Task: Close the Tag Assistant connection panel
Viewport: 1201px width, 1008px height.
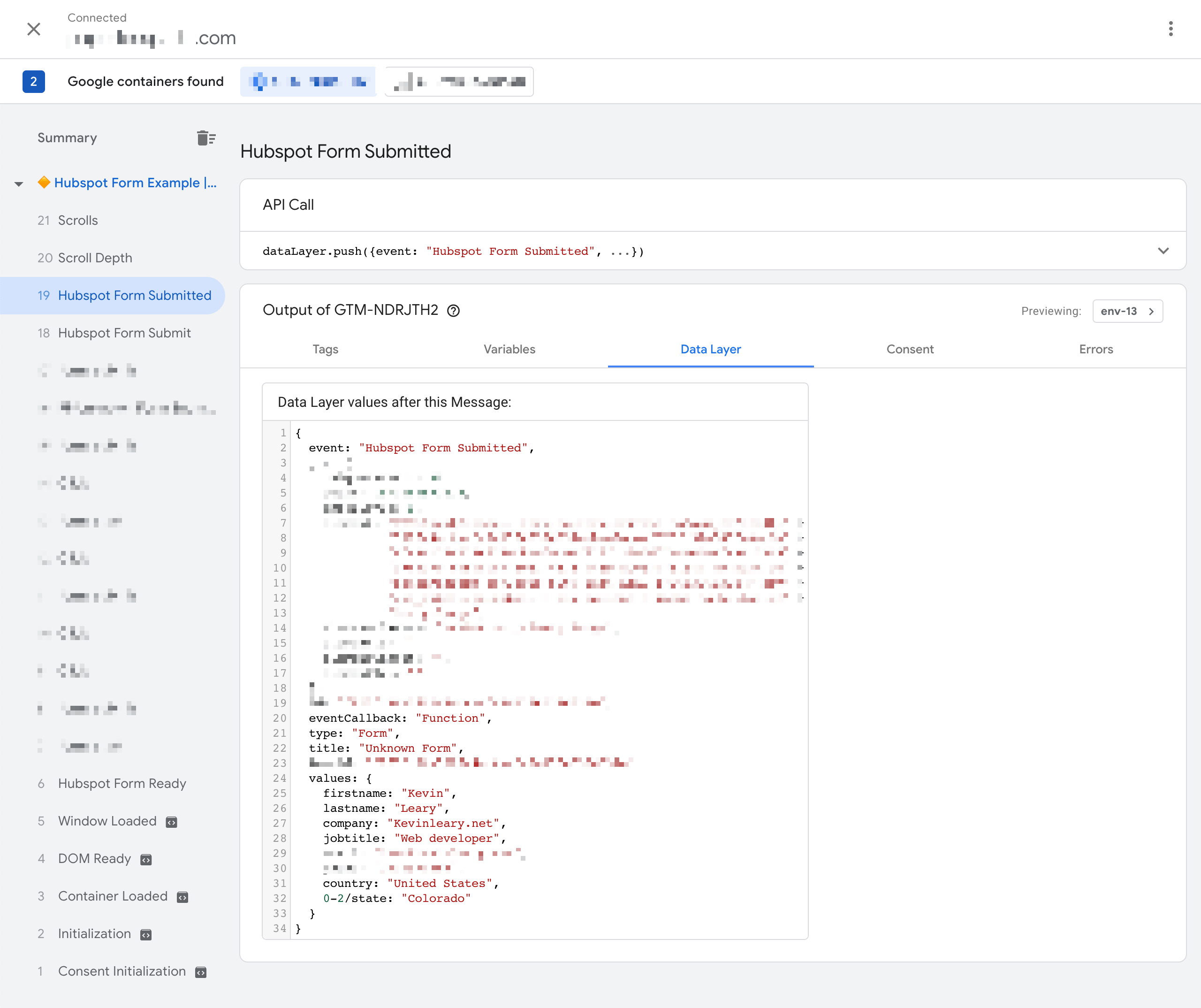Action: click(x=34, y=29)
